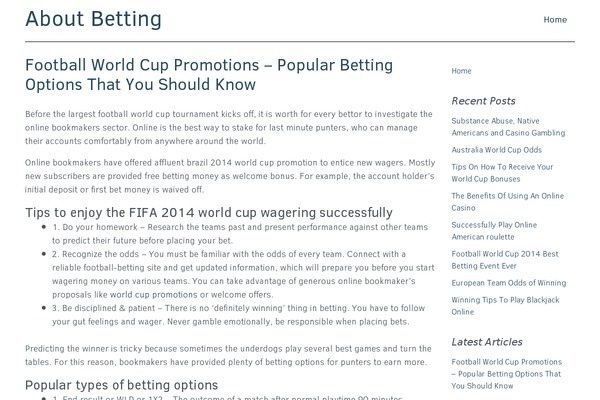
Task: Follow the 'world cup promotions' inline link
Action: [153, 295]
